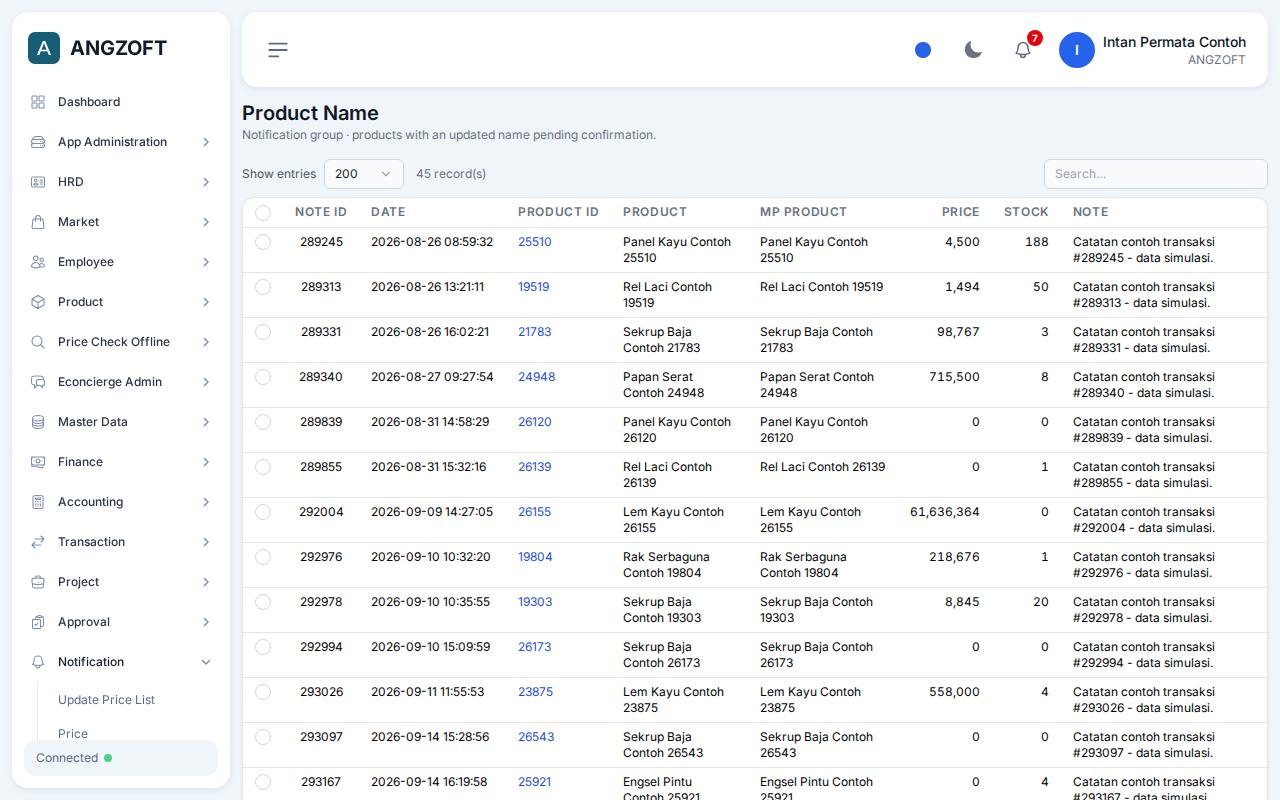Click the Price Check Offline search icon
Image resolution: width=1280 pixels, height=800 pixels.
click(x=38, y=342)
